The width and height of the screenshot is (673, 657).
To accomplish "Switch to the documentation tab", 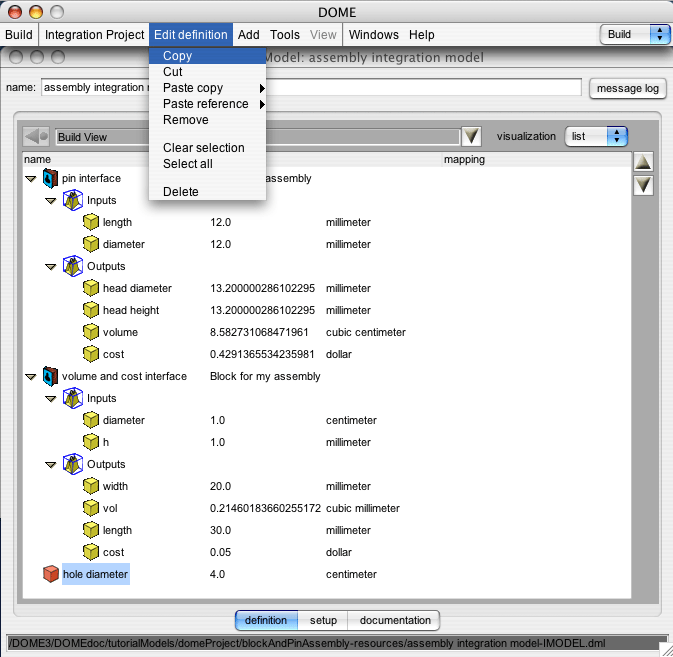I will tap(394, 620).
